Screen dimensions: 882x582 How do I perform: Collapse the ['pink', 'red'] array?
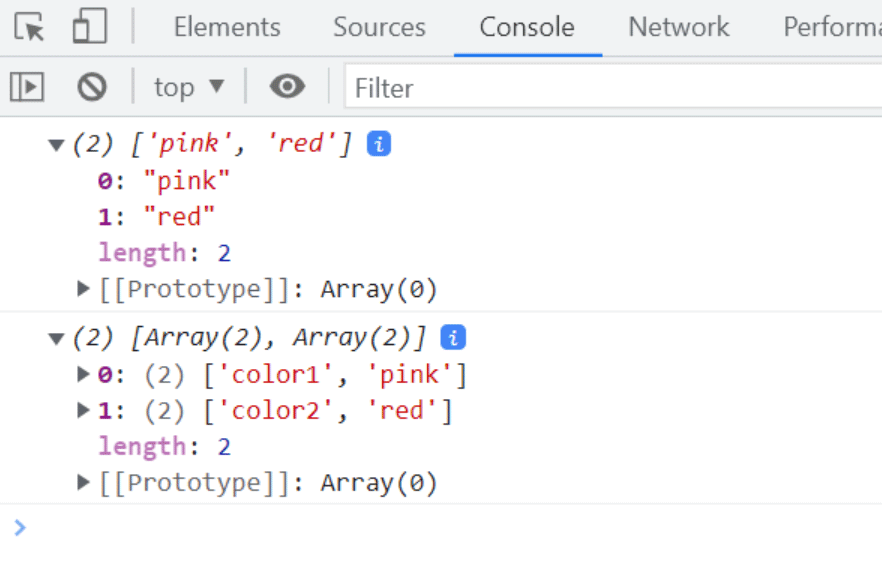pos(56,145)
